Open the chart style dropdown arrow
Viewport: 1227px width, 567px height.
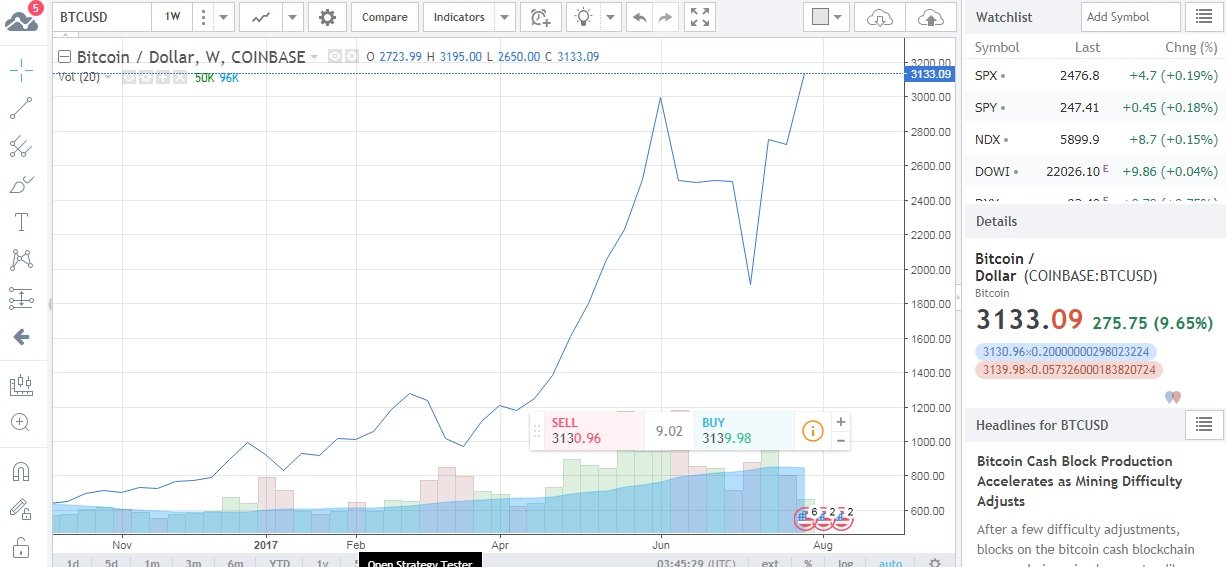coord(292,17)
